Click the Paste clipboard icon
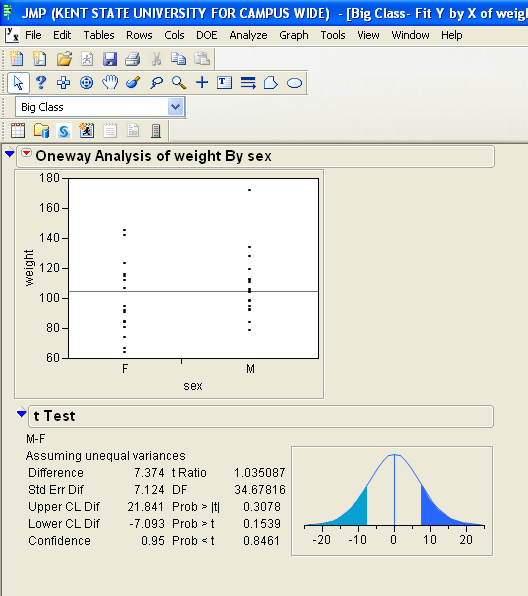The image size is (528, 596). (x=202, y=59)
